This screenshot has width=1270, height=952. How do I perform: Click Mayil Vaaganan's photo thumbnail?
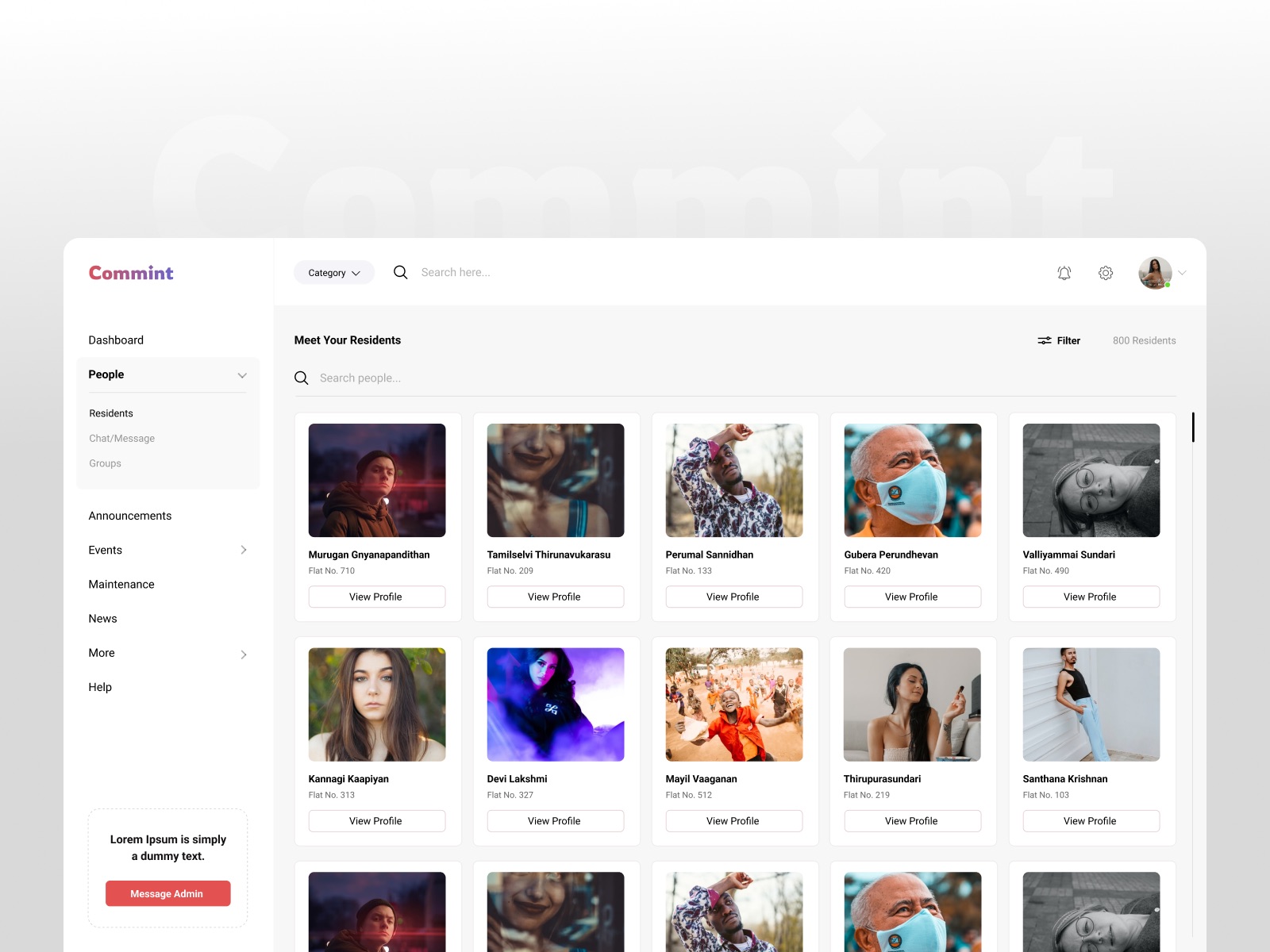coord(733,704)
